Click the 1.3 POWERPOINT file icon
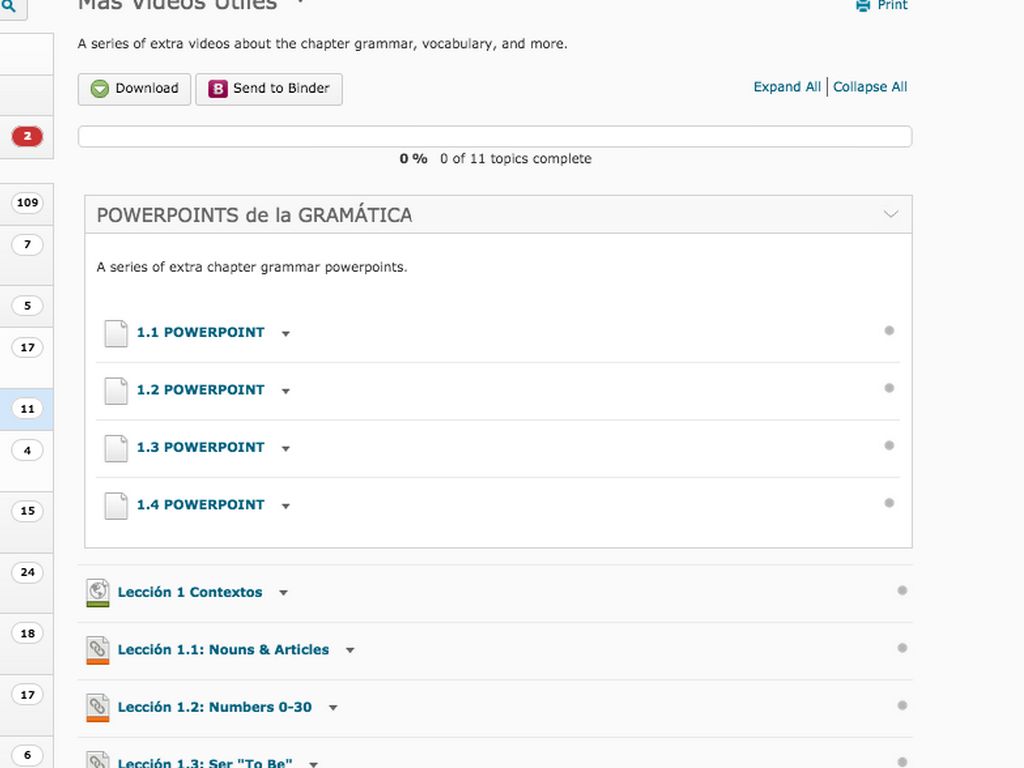This screenshot has width=1024, height=768. pos(116,448)
